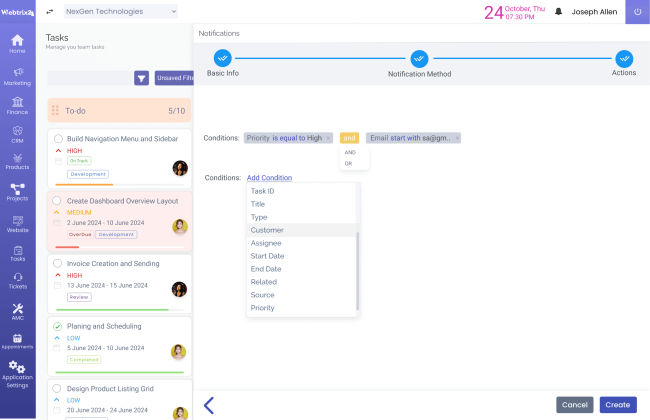Go to Finance module icon
The image size is (650, 420).
point(17,105)
